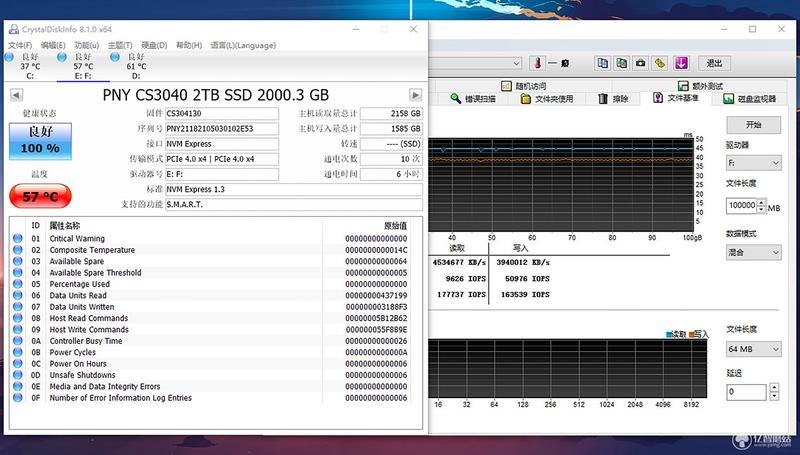Screen dimensions: 800x455
Task: Switch to the 文件夹使用 tab
Action: point(546,98)
